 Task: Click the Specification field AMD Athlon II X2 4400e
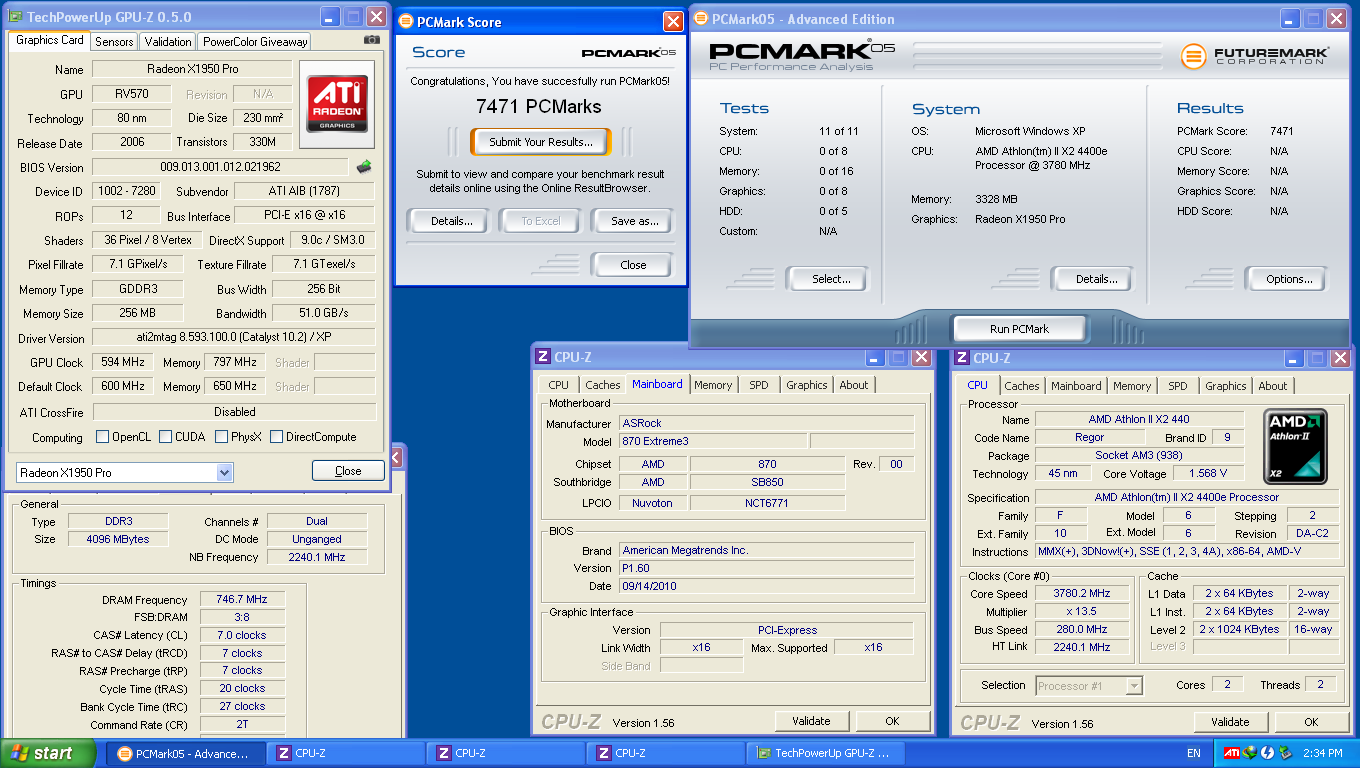[x=1186, y=497]
